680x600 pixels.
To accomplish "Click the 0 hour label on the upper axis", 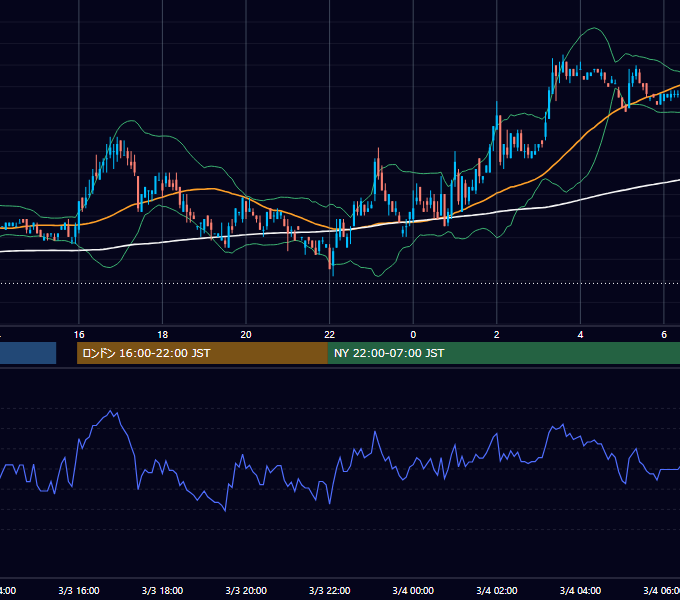I will click(x=413, y=334).
